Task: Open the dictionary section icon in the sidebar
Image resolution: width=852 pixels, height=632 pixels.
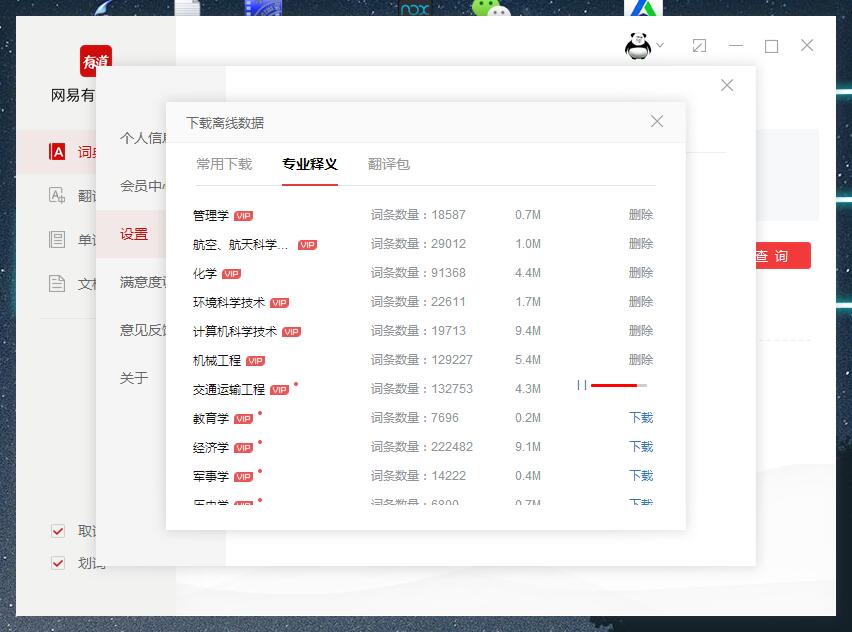Action: click(57, 152)
